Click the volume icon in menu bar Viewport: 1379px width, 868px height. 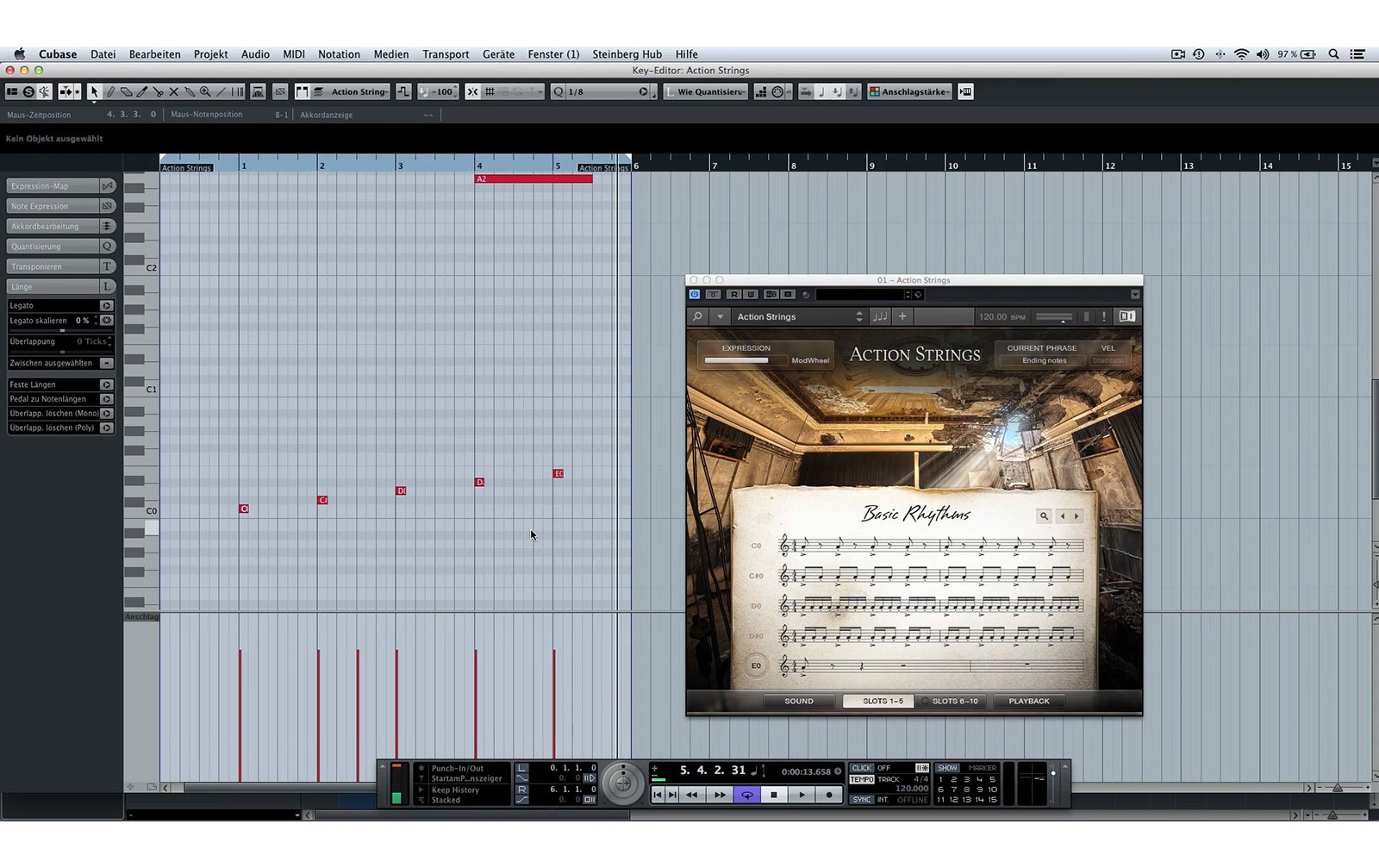pos(1263,53)
